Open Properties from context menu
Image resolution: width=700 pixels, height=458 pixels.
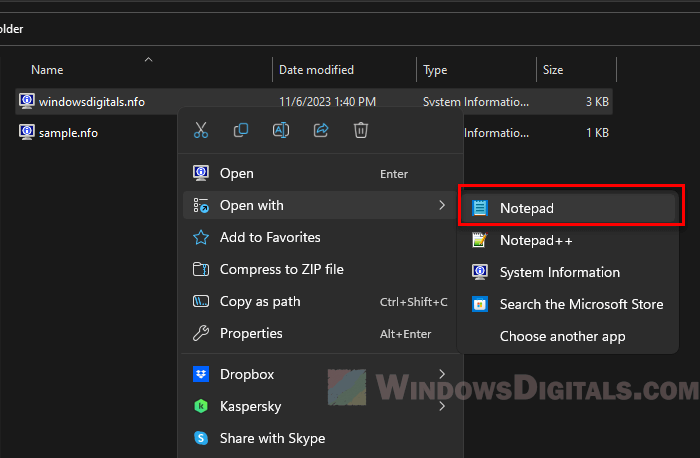[319, 333]
